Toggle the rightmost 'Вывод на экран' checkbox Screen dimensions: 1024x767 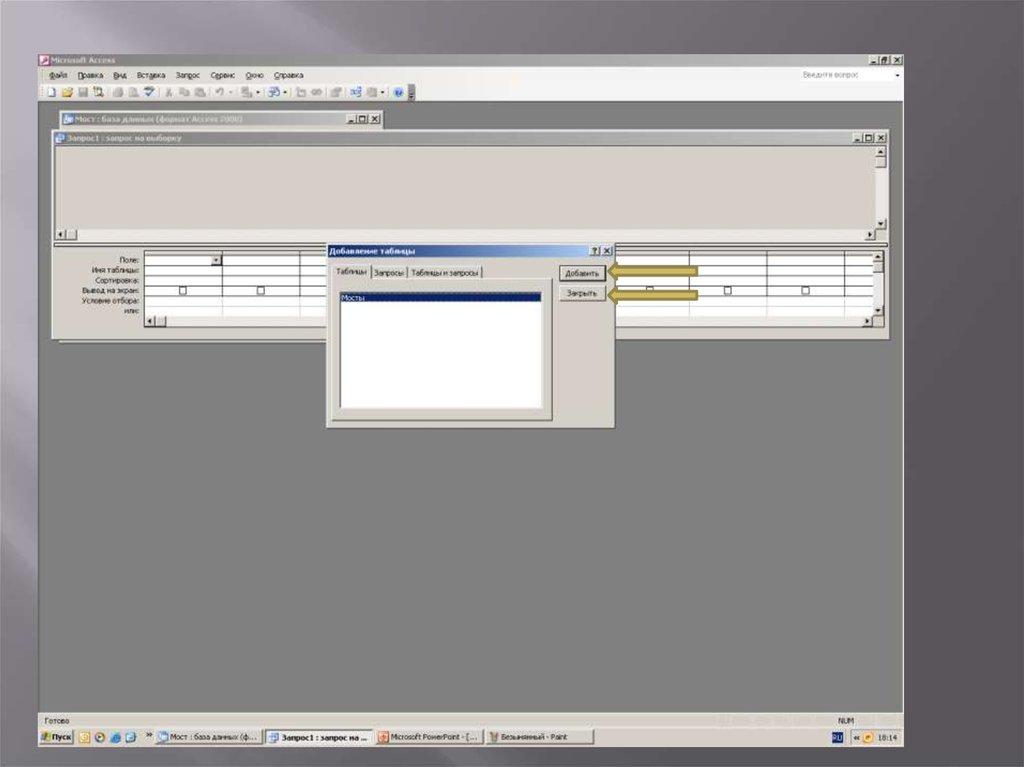pos(805,290)
